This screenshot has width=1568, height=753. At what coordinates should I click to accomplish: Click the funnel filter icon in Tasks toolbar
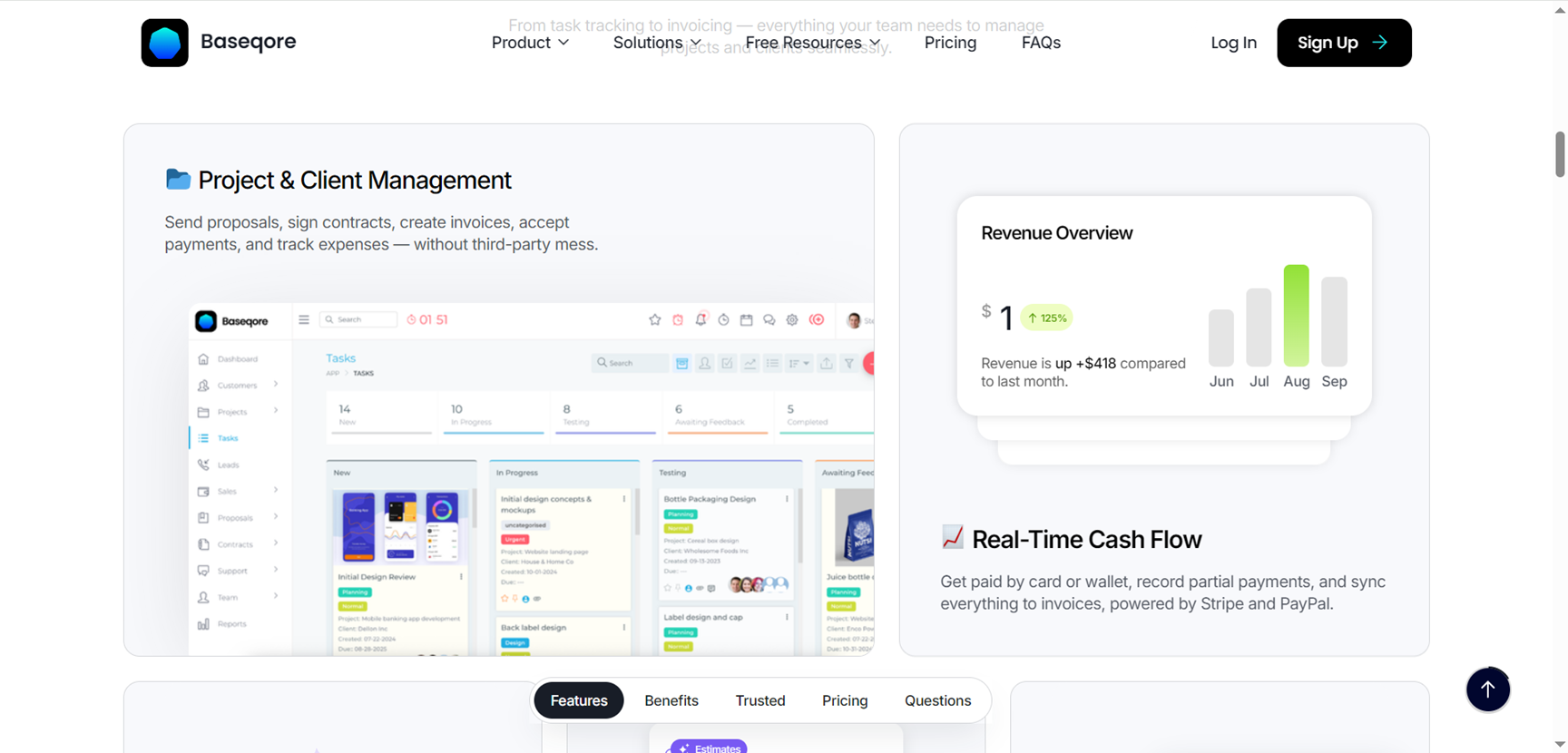848,363
